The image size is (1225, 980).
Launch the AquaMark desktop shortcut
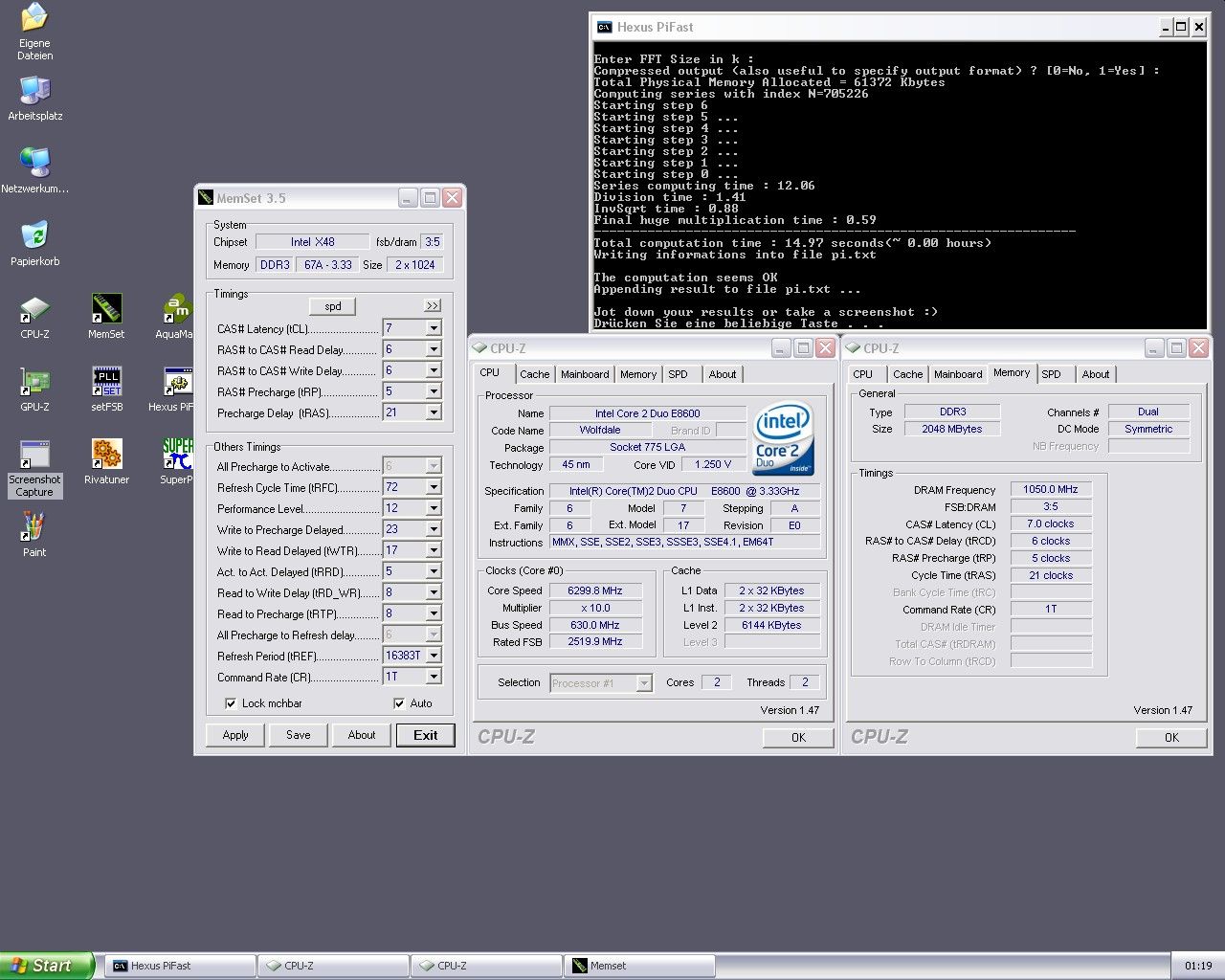tap(175, 316)
